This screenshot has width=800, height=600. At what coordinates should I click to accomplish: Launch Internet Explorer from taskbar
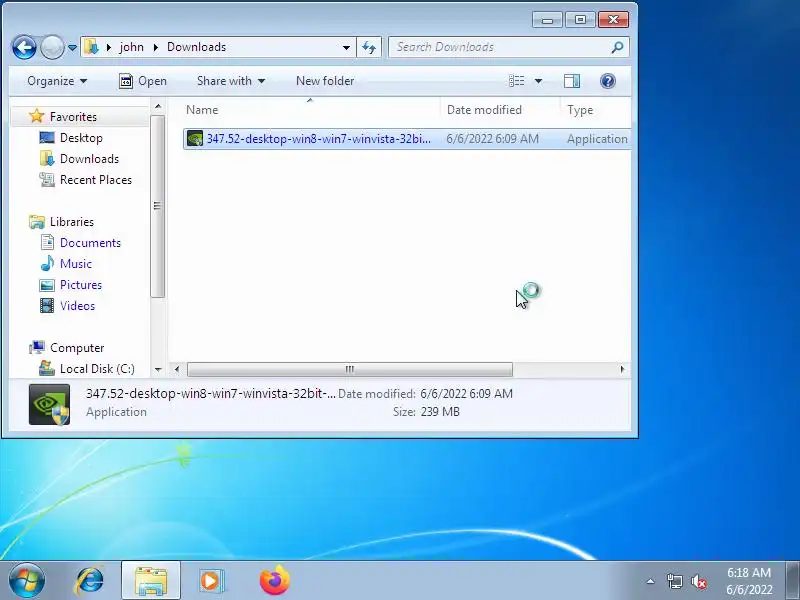[90, 581]
